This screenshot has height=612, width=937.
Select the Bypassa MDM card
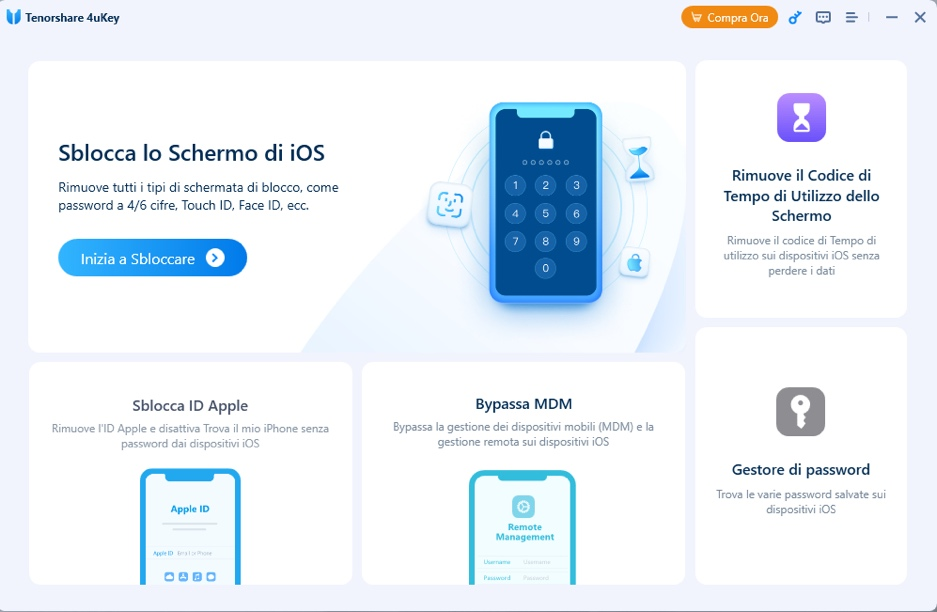[523, 473]
